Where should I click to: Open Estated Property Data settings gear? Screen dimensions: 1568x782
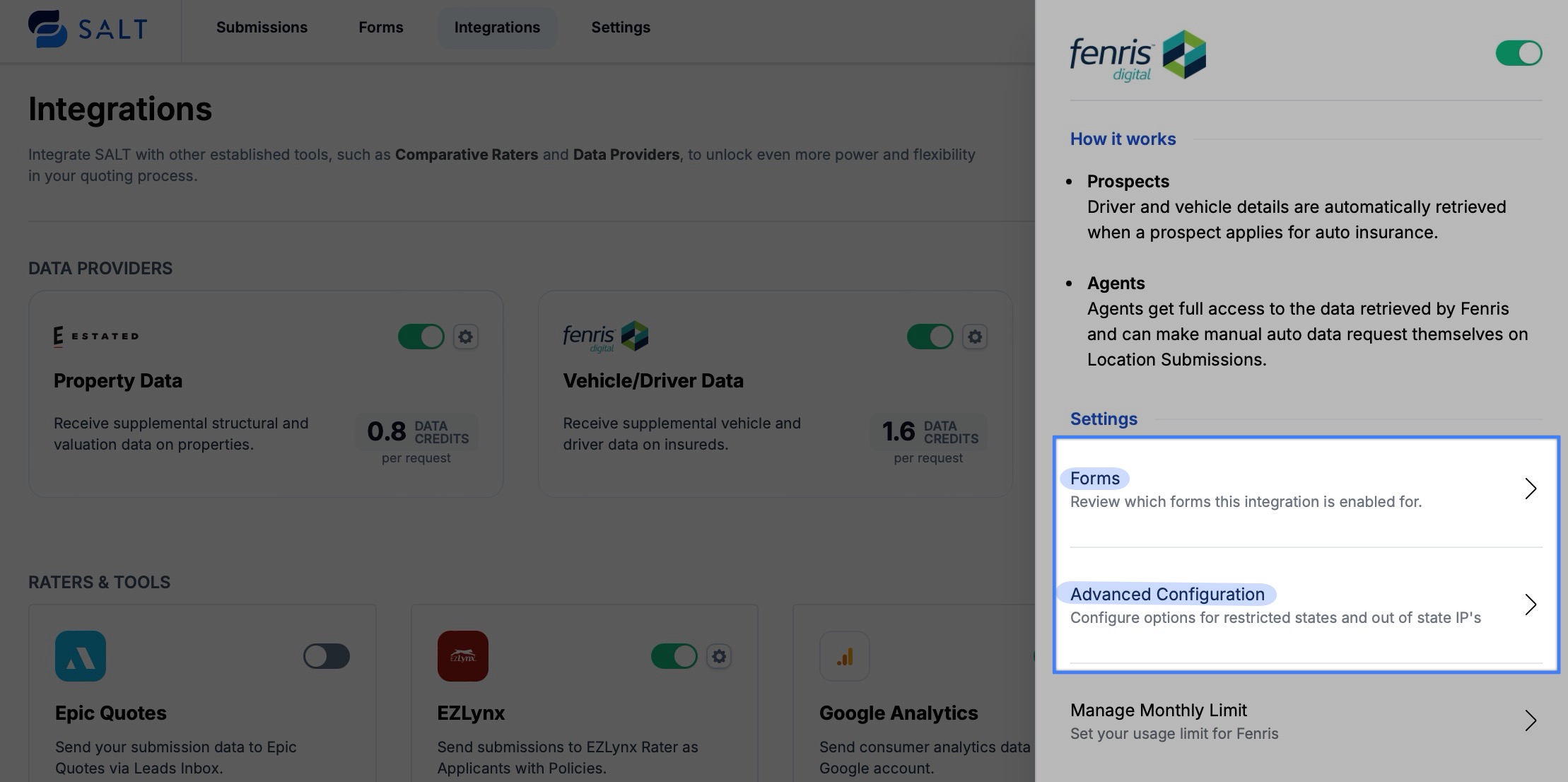point(465,337)
